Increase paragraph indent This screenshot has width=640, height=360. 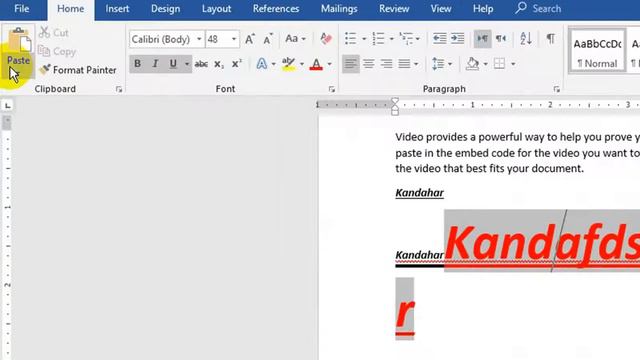point(457,39)
